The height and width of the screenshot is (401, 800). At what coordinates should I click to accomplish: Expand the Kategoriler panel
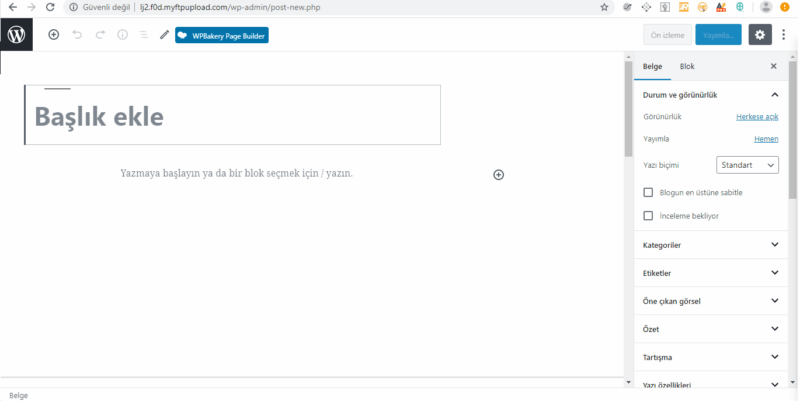(x=712, y=245)
